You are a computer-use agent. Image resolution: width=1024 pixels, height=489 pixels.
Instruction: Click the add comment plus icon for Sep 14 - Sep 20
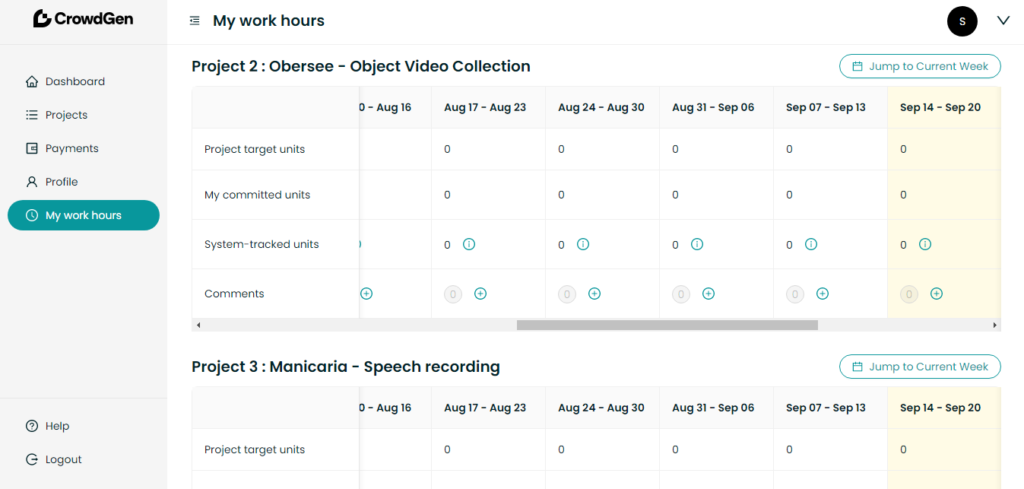936,294
